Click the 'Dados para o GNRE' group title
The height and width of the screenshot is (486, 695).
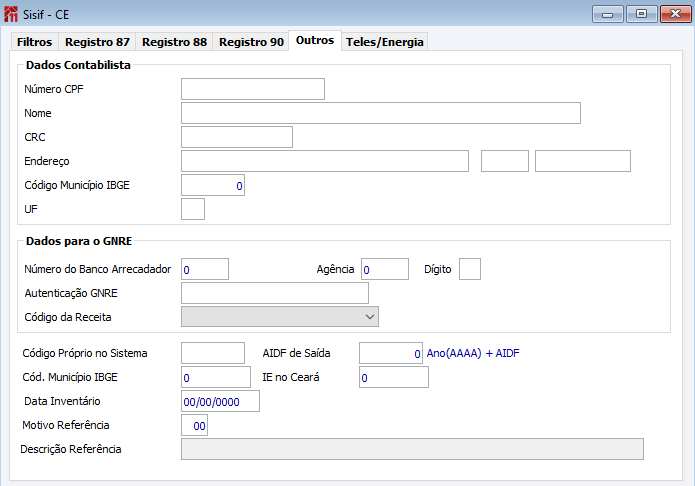(x=79, y=241)
